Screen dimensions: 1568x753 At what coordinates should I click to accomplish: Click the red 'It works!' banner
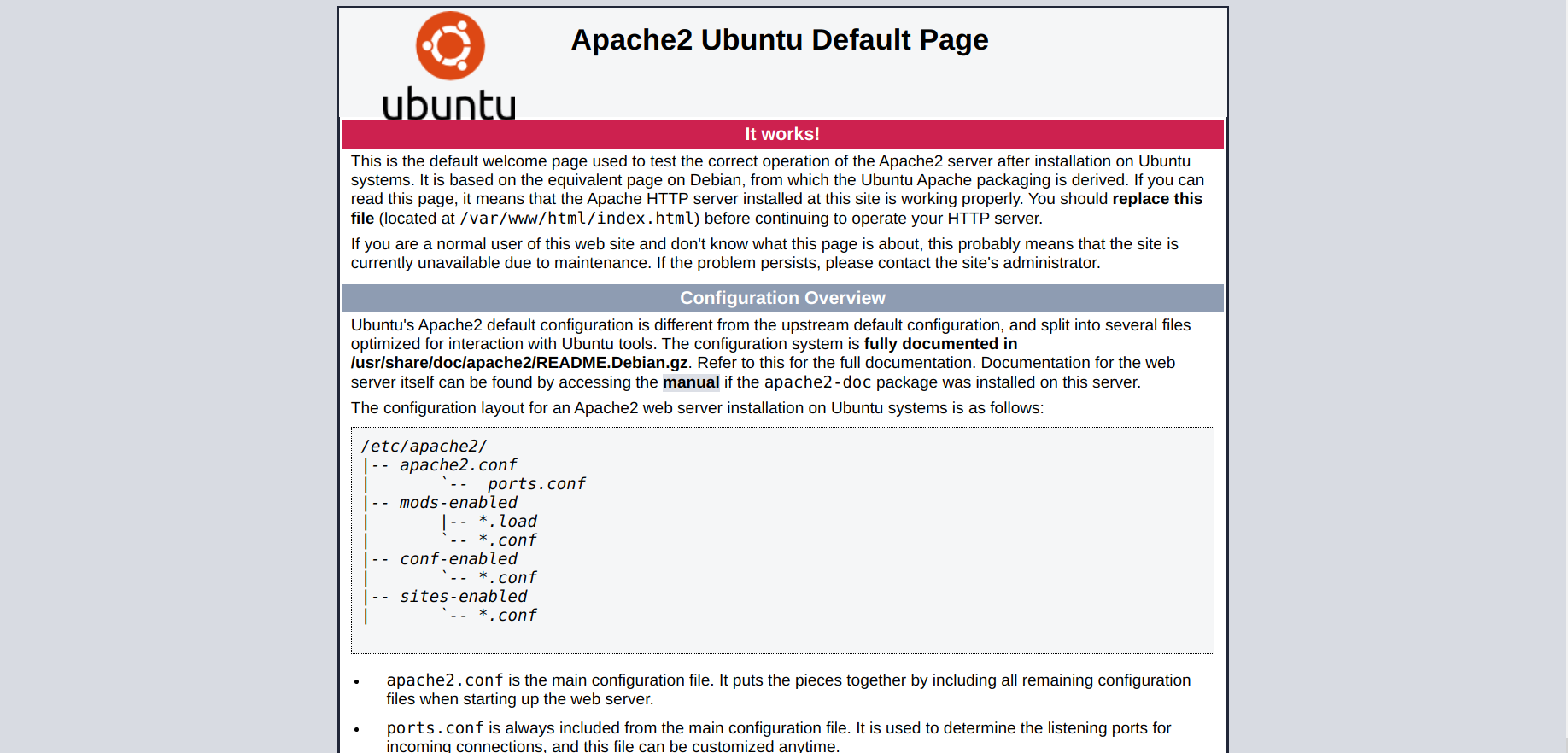(x=782, y=134)
